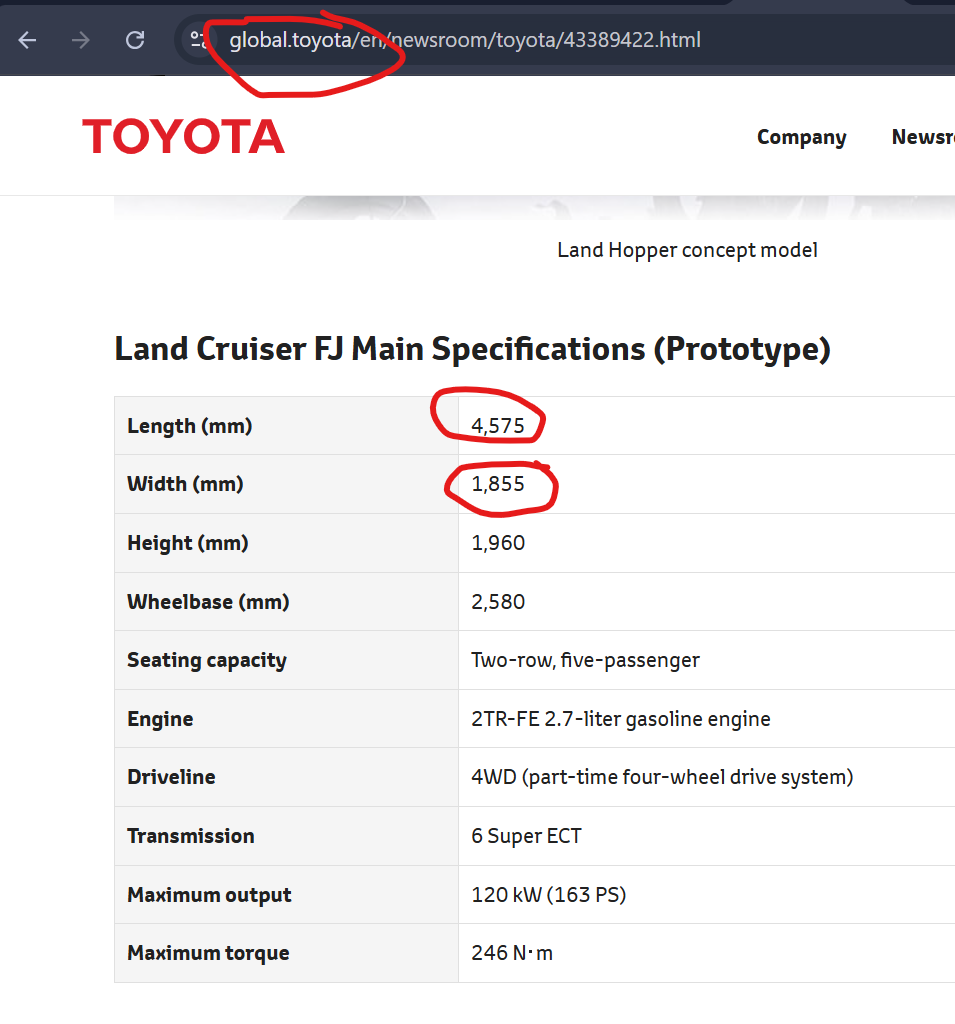Viewport: 955px width, 1024px height.
Task: Select the Length value 4,575
Action: [x=498, y=426]
